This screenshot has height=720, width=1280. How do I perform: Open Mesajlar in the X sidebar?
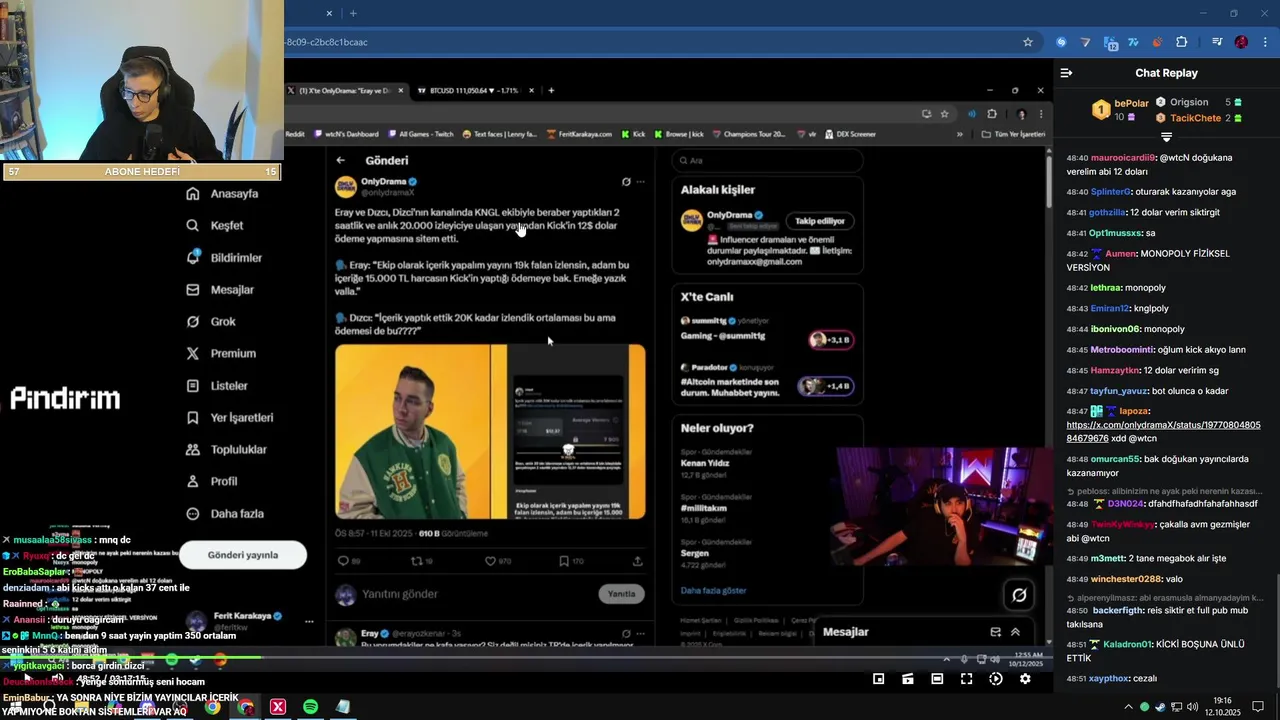pos(220,290)
